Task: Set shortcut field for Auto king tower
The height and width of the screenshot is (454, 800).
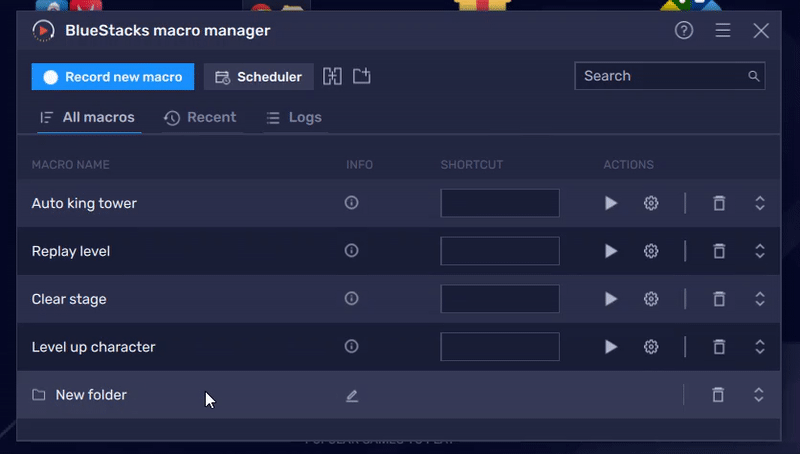Action: (500, 203)
